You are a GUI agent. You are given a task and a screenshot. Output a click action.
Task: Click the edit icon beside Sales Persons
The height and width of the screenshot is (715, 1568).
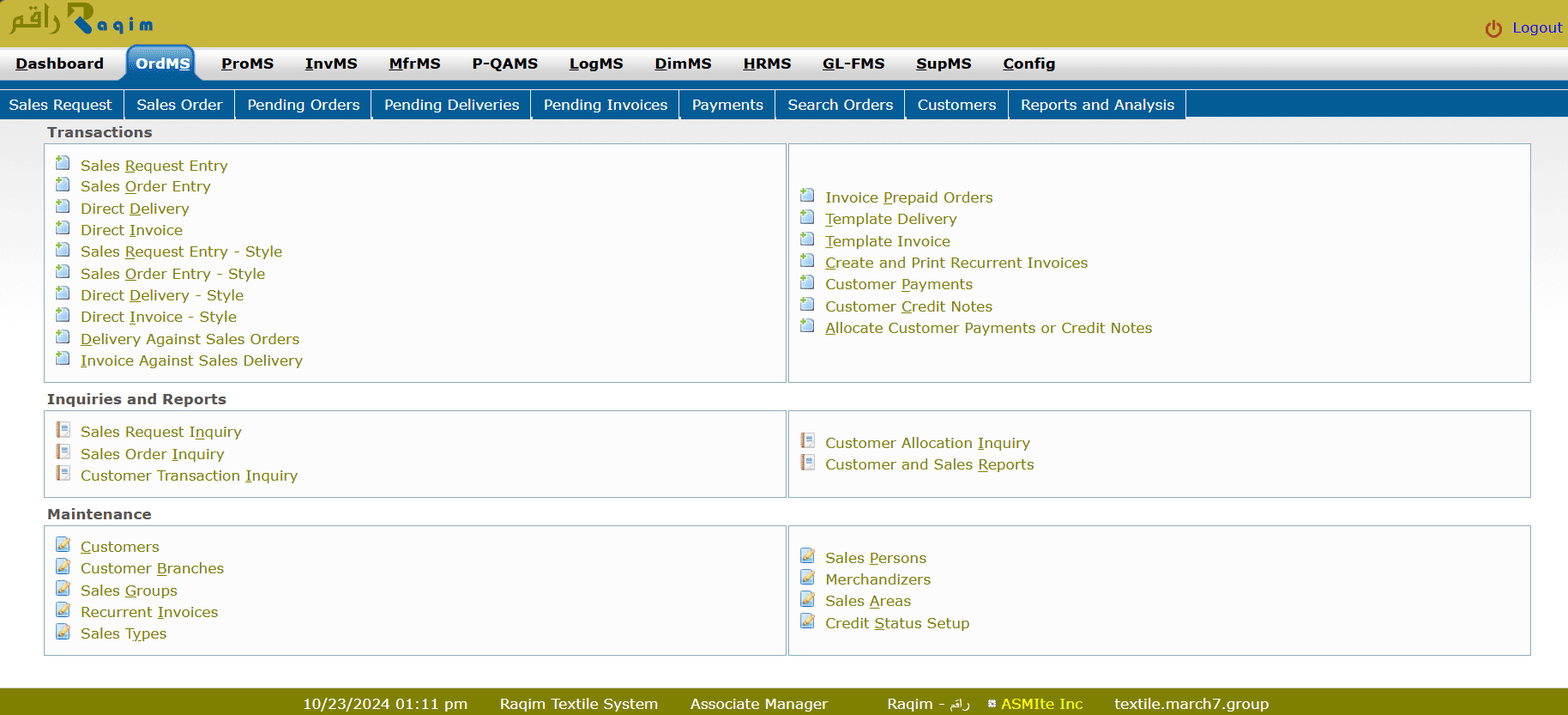point(807,556)
